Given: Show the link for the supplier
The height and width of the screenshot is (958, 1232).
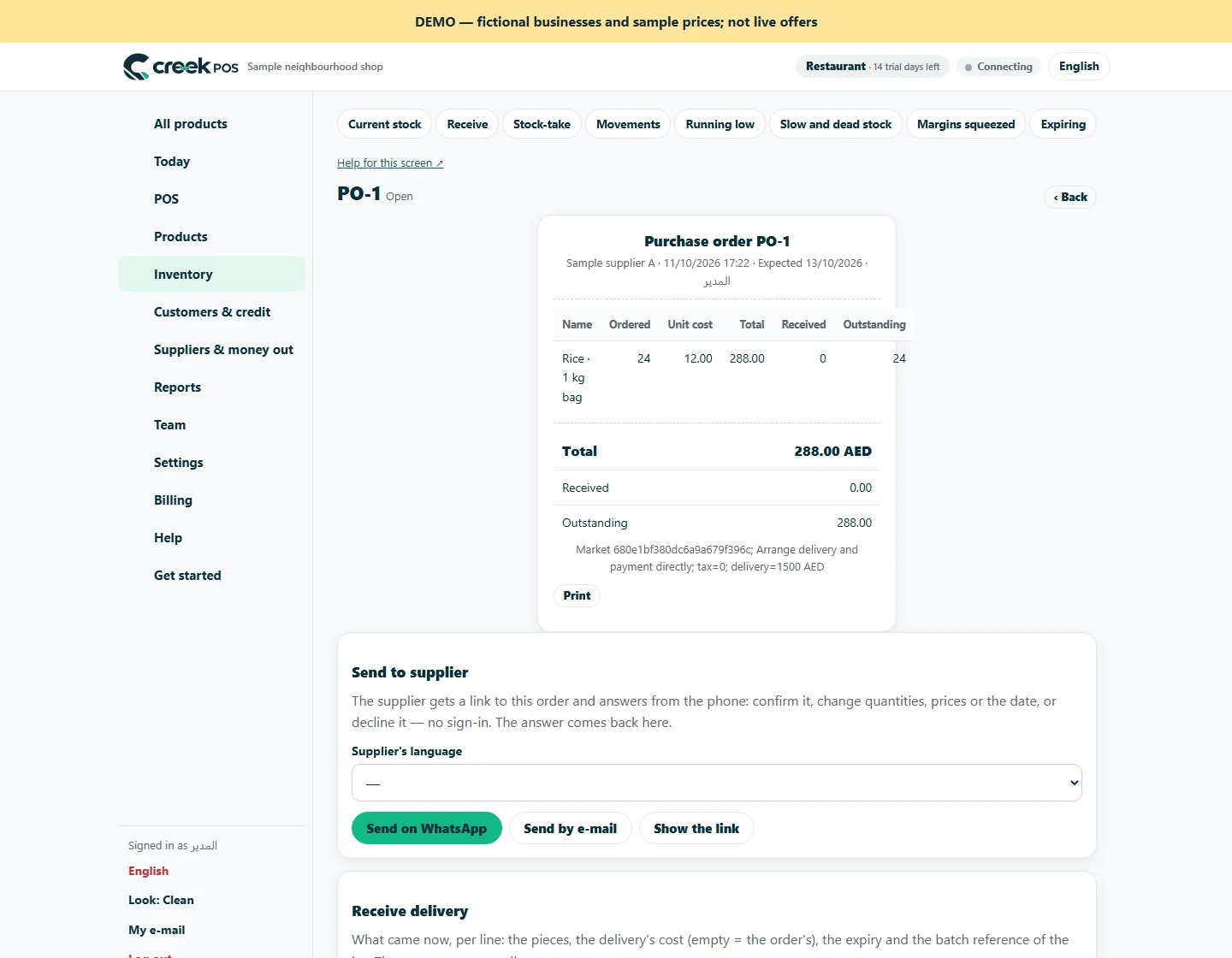Looking at the screenshot, I should (x=696, y=828).
